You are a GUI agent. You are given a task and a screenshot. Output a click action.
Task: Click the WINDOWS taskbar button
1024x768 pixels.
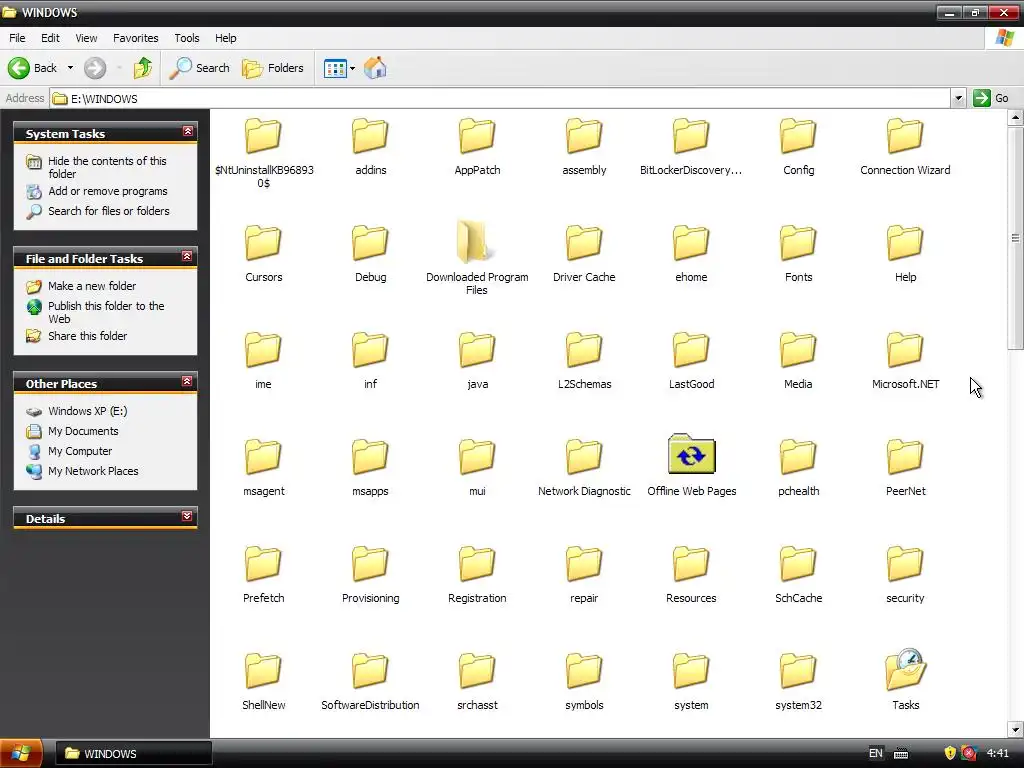click(x=133, y=754)
